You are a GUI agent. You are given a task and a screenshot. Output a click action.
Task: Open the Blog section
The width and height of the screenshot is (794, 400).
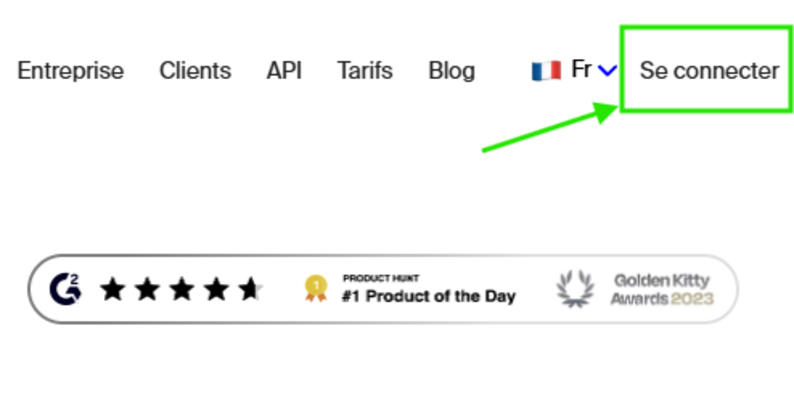click(x=451, y=71)
